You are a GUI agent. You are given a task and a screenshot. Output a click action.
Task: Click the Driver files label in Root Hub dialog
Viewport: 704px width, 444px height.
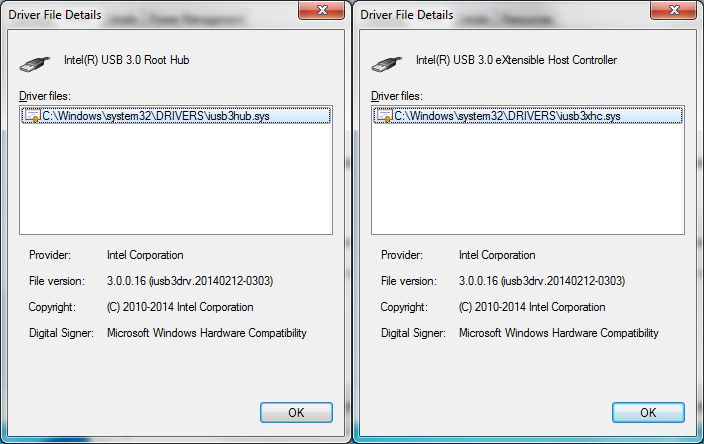pyautogui.click(x=45, y=96)
